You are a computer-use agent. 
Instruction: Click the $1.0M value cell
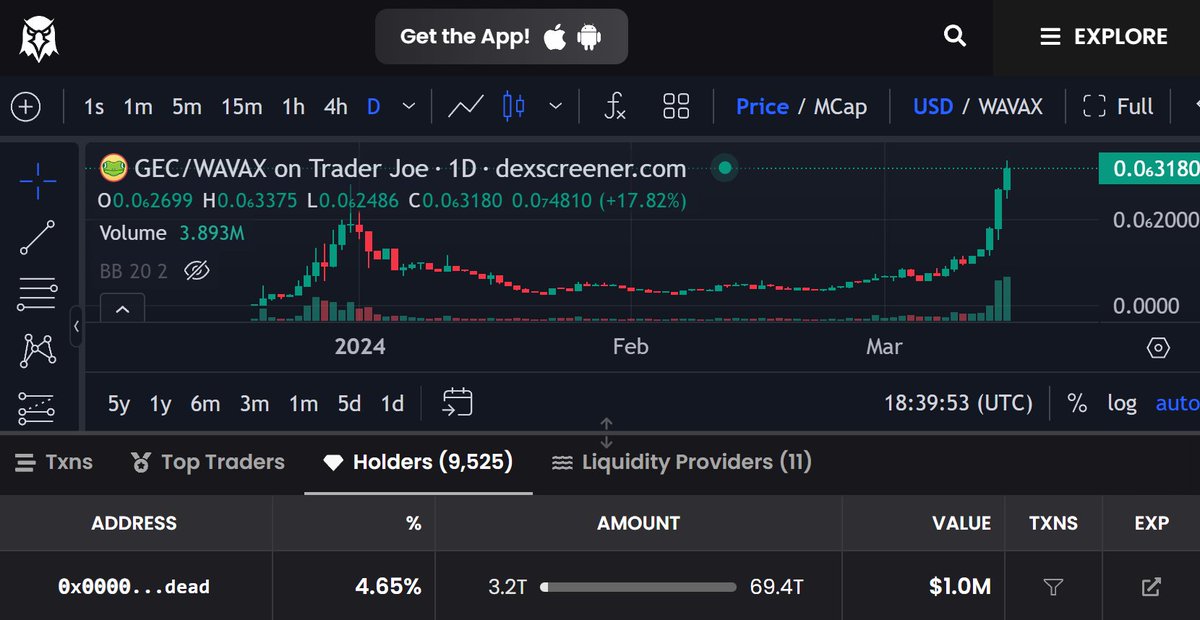tap(960, 587)
